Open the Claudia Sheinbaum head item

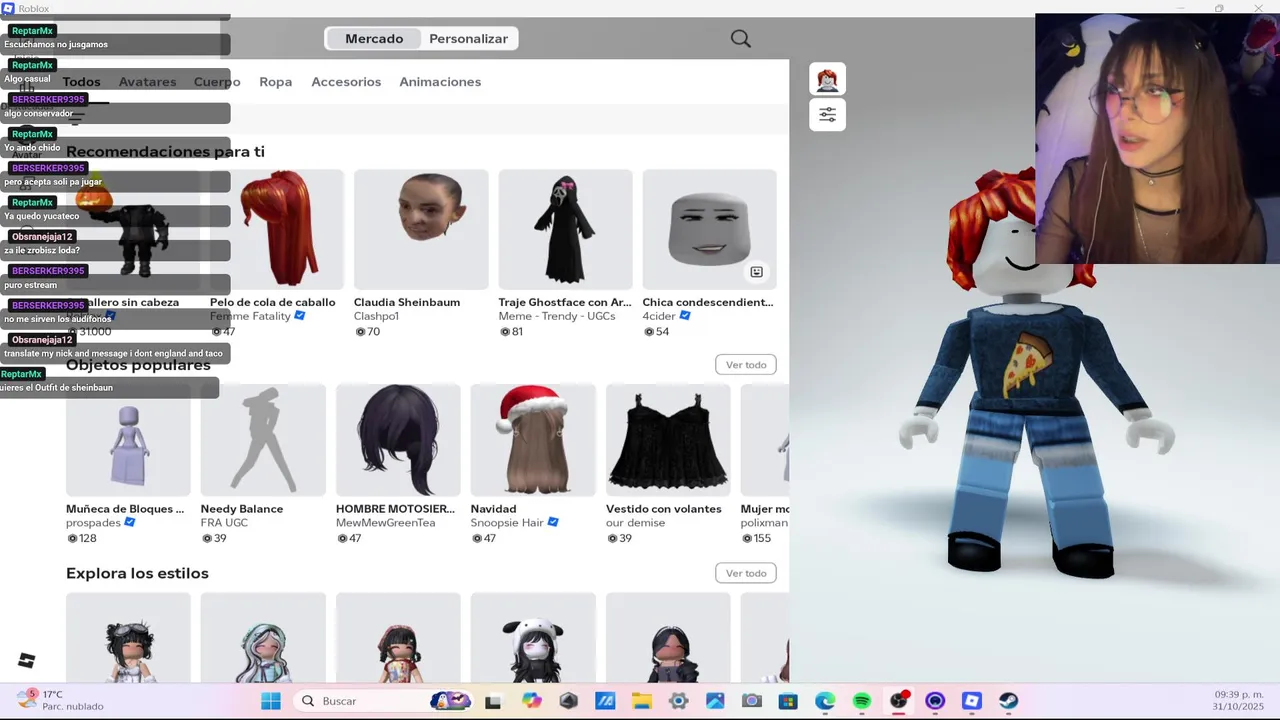pyautogui.click(x=421, y=229)
